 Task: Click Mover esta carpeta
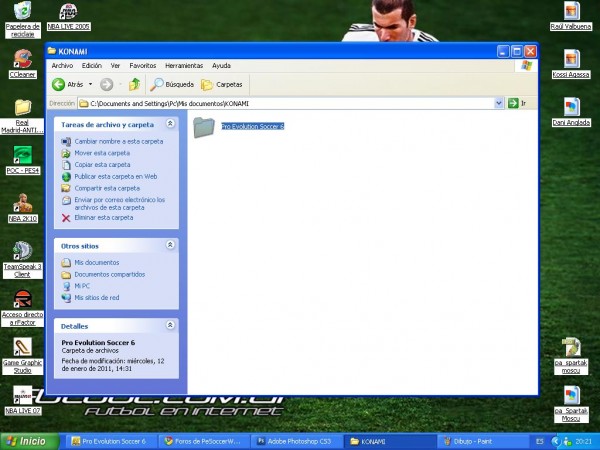point(102,153)
